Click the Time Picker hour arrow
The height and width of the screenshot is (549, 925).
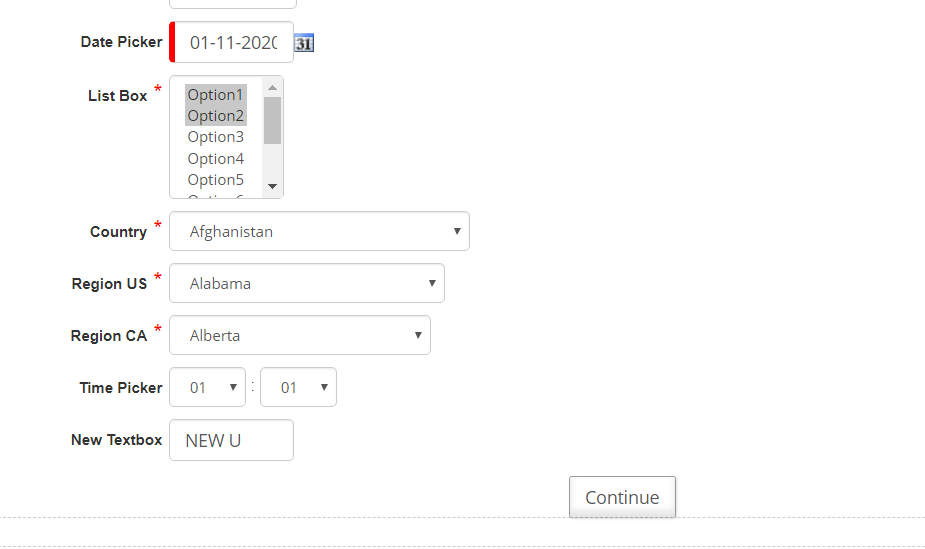click(x=233, y=387)
